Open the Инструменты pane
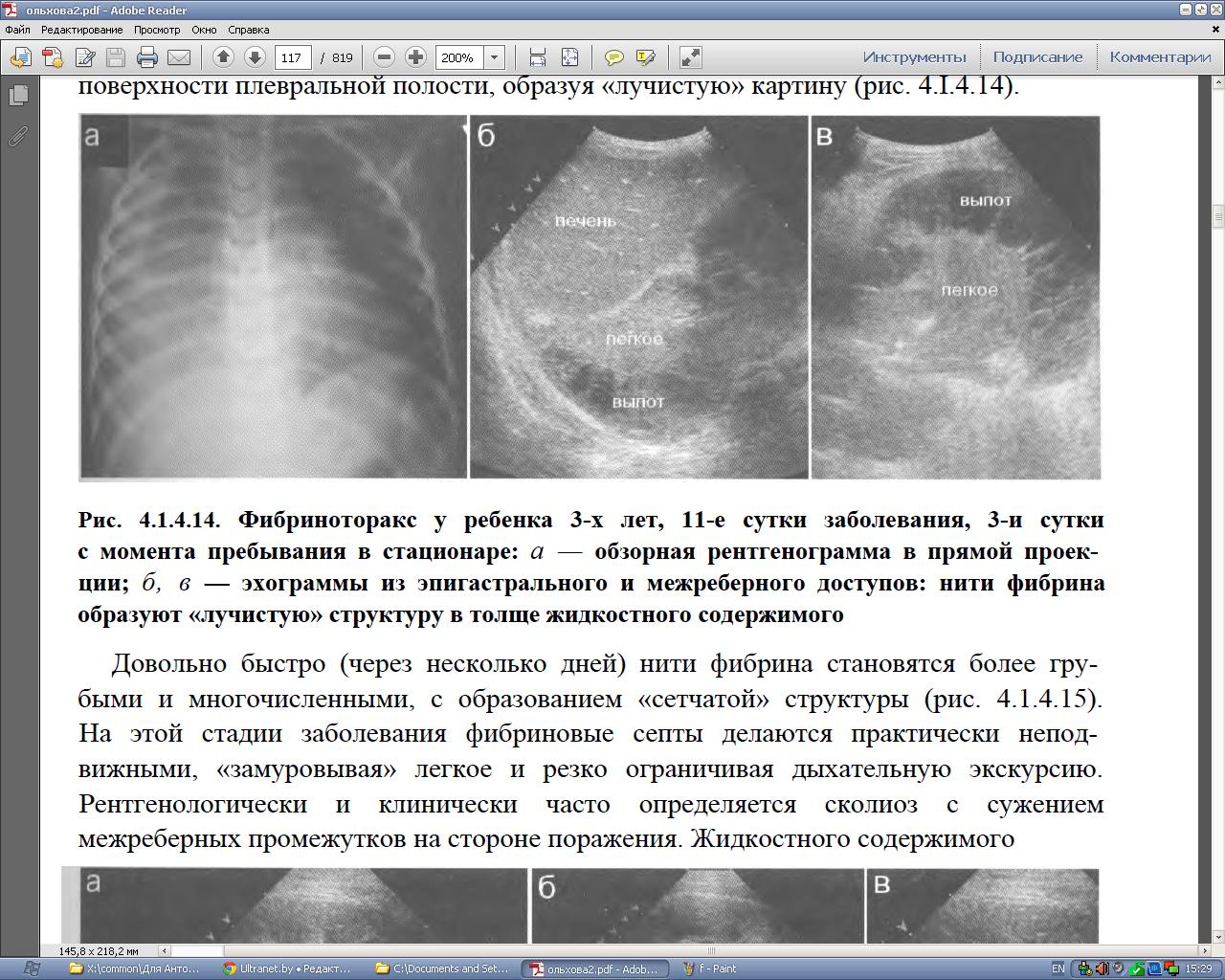This screenshot has width=1225, height=980. click(x=914, y=57)
